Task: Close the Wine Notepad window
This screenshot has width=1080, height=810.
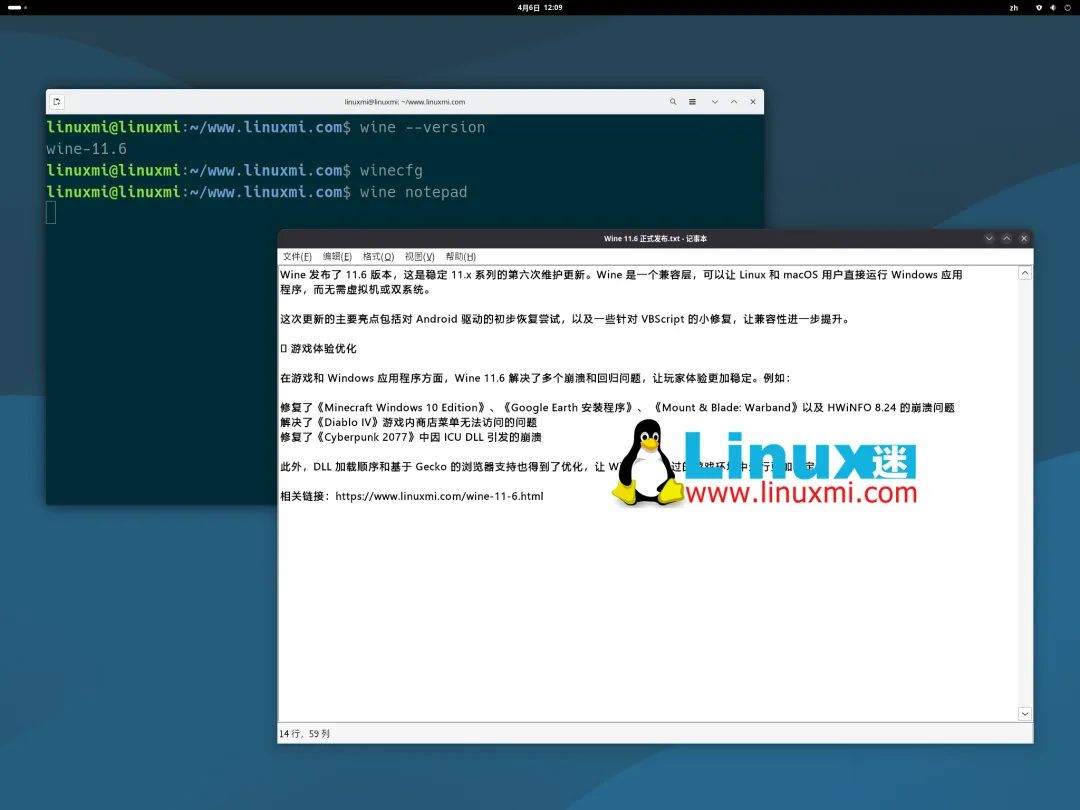Action: (x=1024, y=238)
